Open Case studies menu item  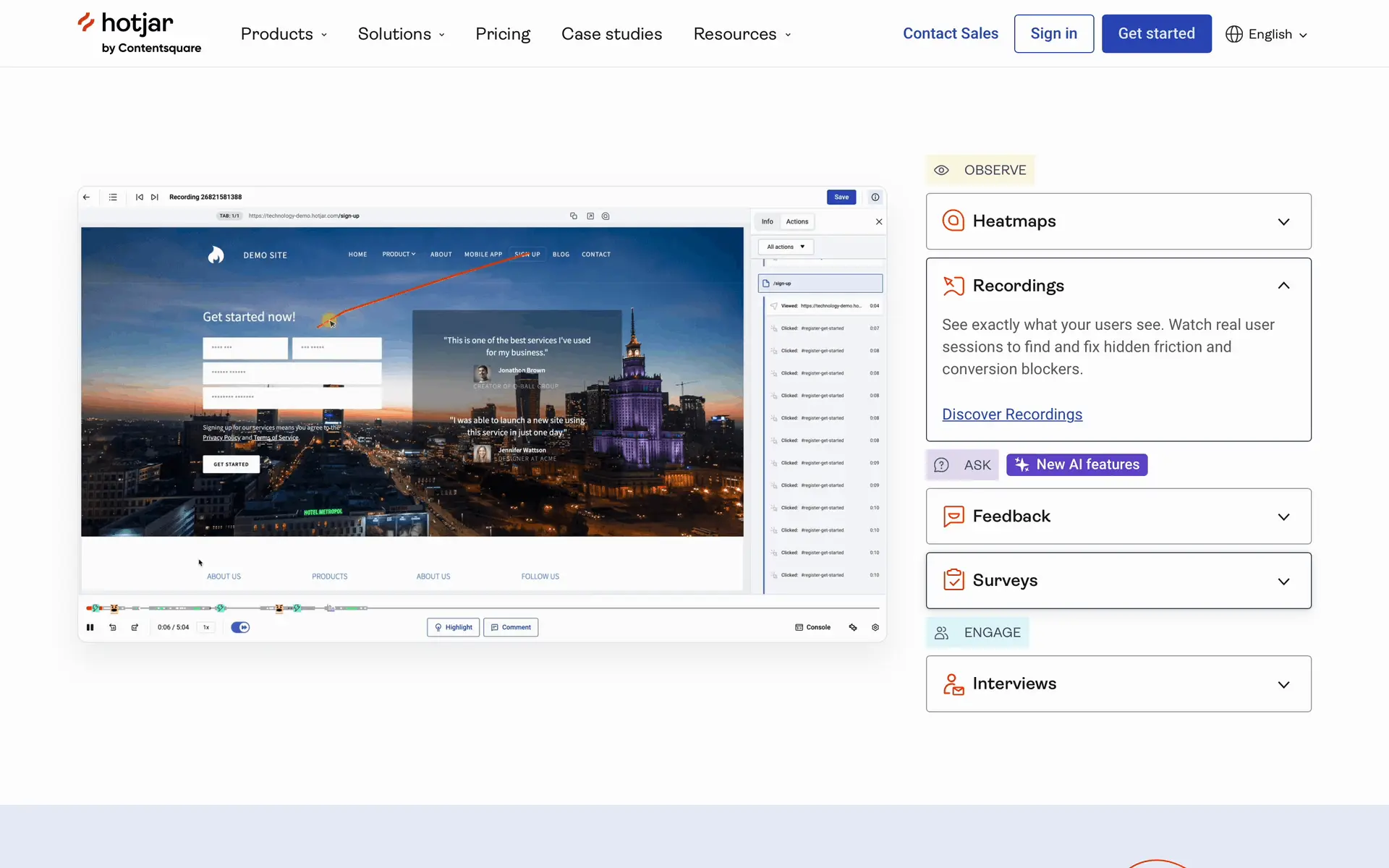(611, 34)
